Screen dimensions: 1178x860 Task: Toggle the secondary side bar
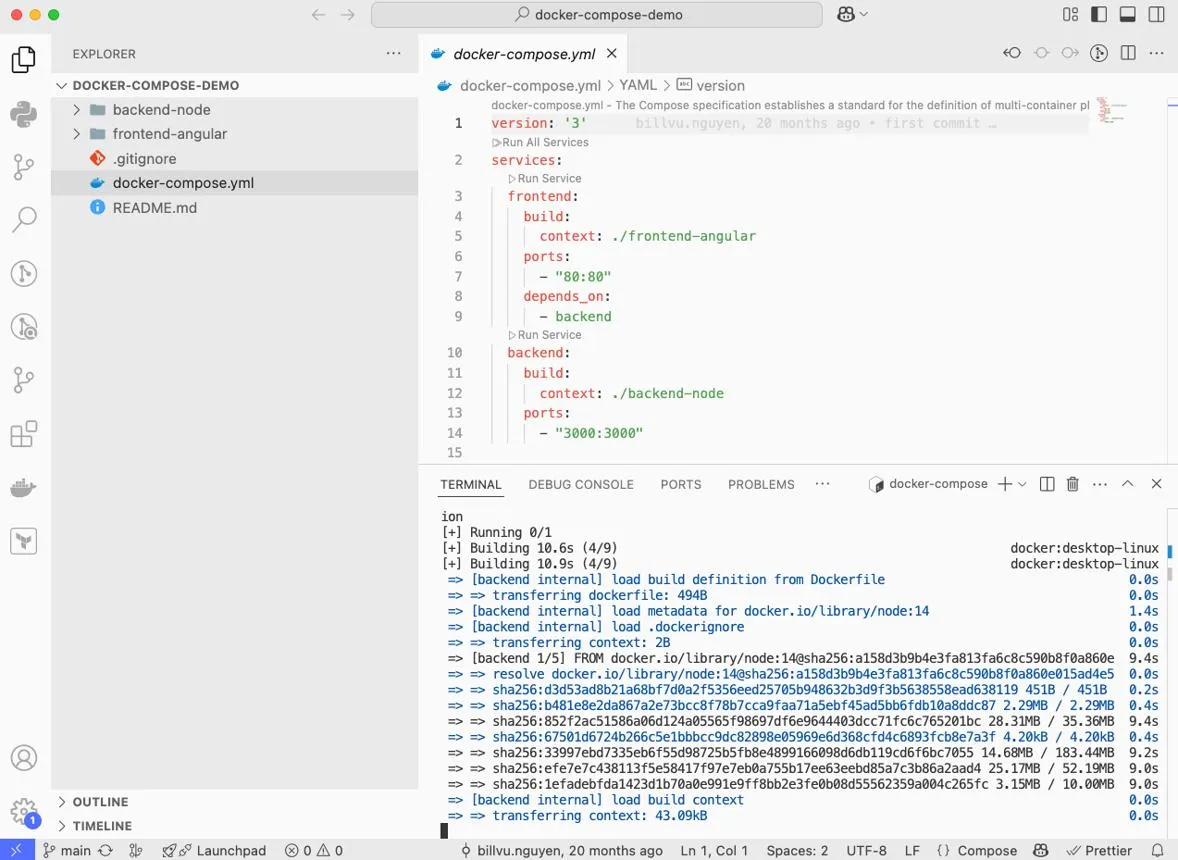click(1156, 14)
